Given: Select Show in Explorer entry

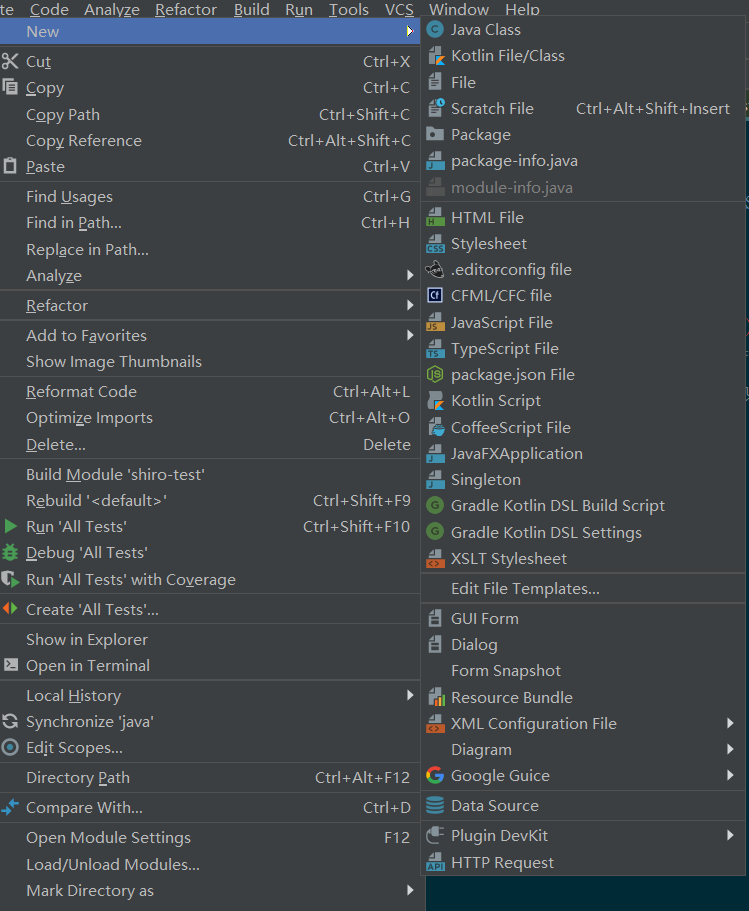Looking at the screenshot, I should tap(210, 639).
